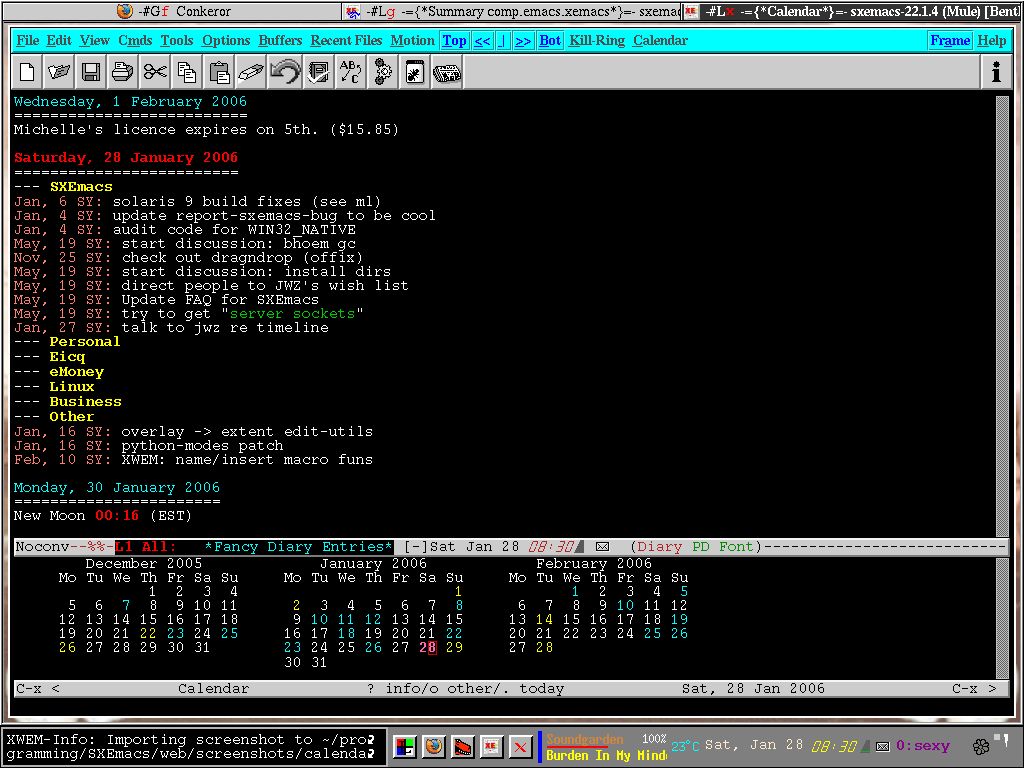Image resolution: width=1024 pixels, height=768 pixels.
Task: Click the copy documents toolbar icon
Action: pos(187,72)
